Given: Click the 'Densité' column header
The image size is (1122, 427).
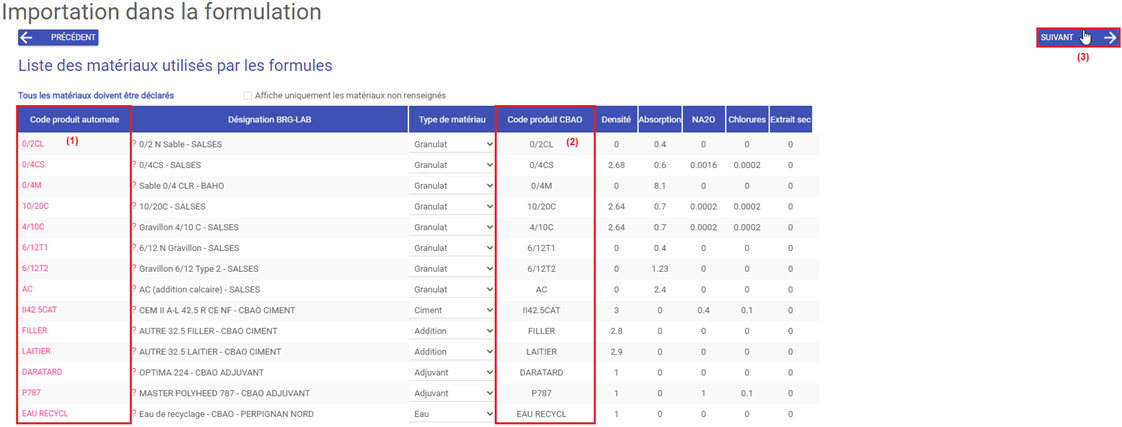Looking at the screenshot, I should pyautogui.click(x=616, y=119).
